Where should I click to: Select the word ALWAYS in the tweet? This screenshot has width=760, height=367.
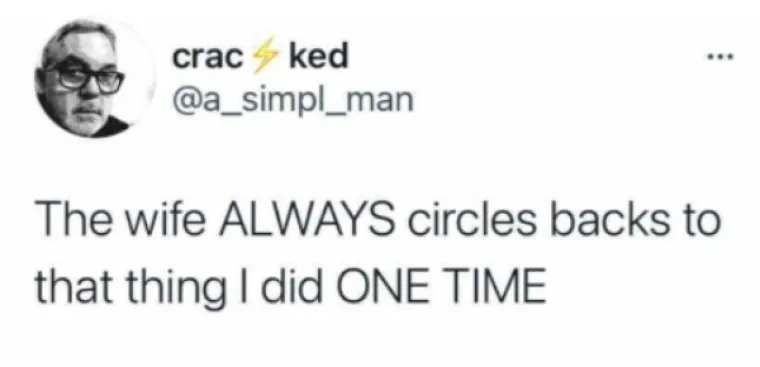tap(306, 220)
